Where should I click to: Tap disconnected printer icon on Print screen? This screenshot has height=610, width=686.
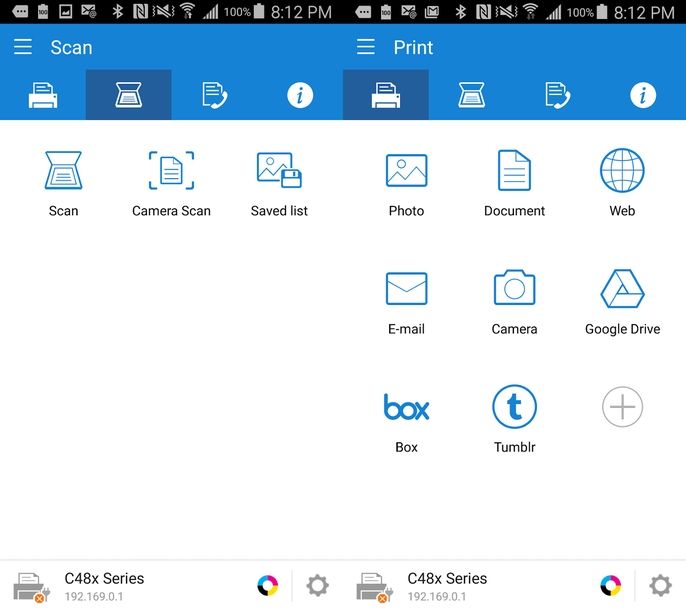click(x=375, y=587)
